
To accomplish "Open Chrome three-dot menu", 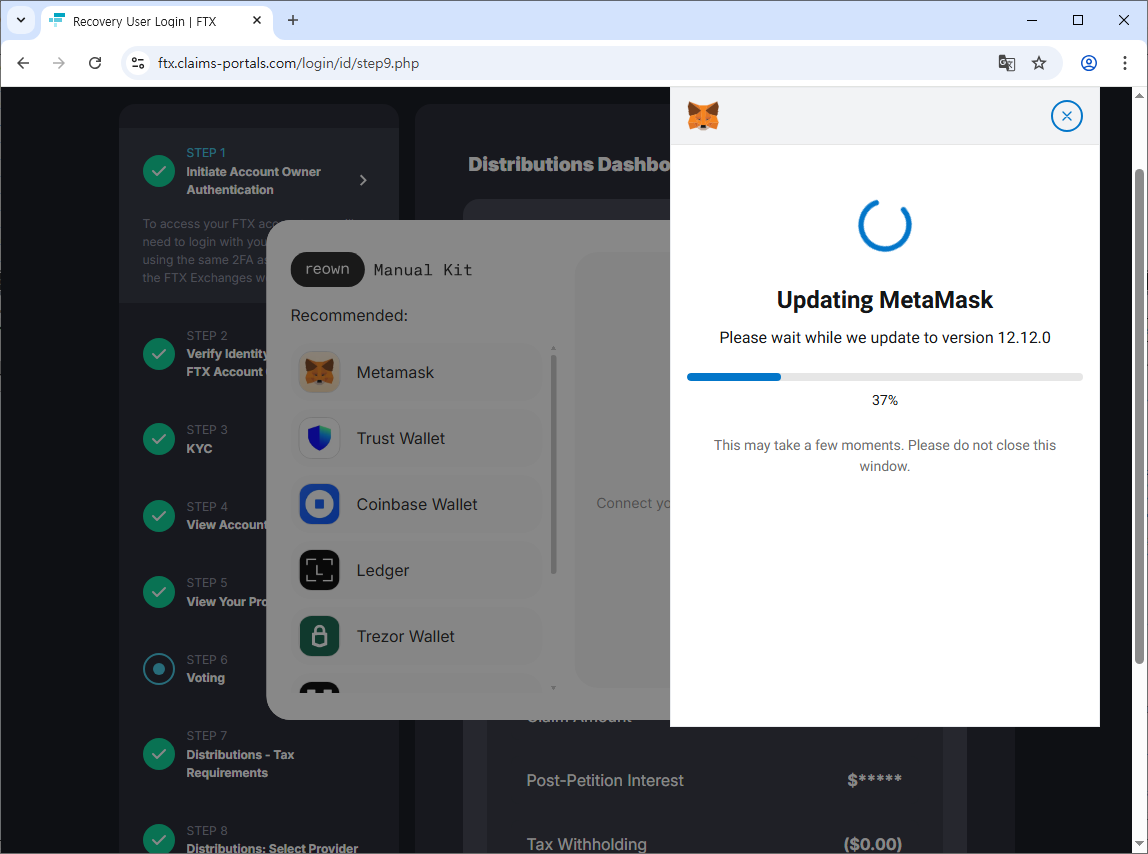I will (1125, 63).
